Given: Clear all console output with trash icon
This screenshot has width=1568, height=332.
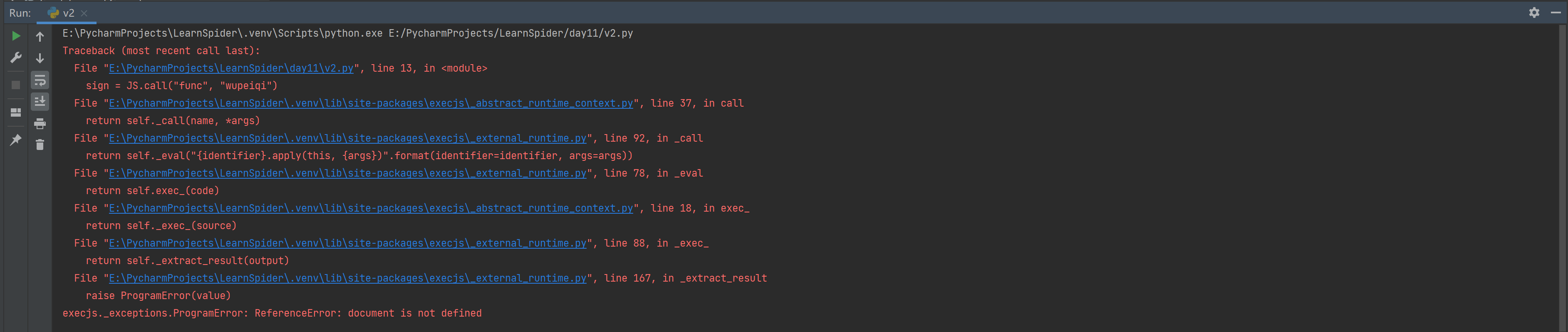Looking at the screenshot, I should coord(40,145).
